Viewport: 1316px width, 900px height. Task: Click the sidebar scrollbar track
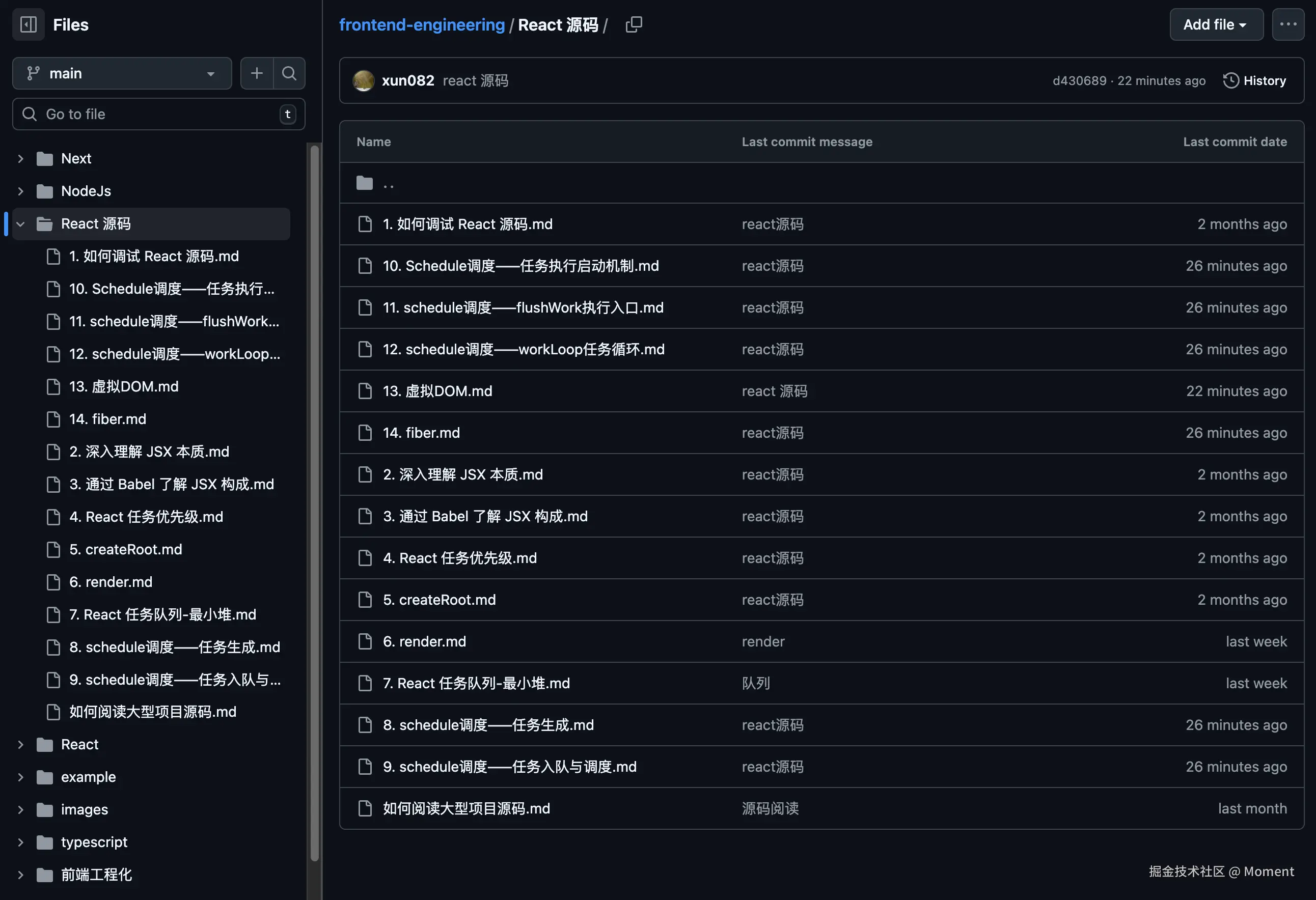tap(315, 510)
